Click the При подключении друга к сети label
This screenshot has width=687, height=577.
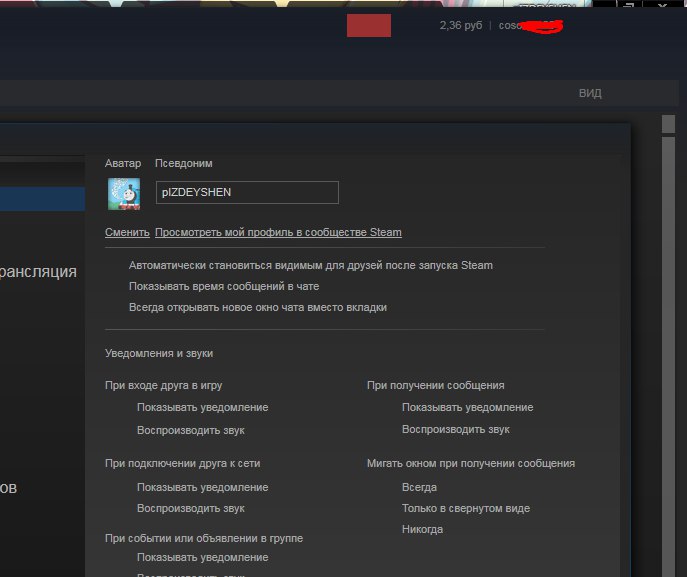[x=182, y=464]
